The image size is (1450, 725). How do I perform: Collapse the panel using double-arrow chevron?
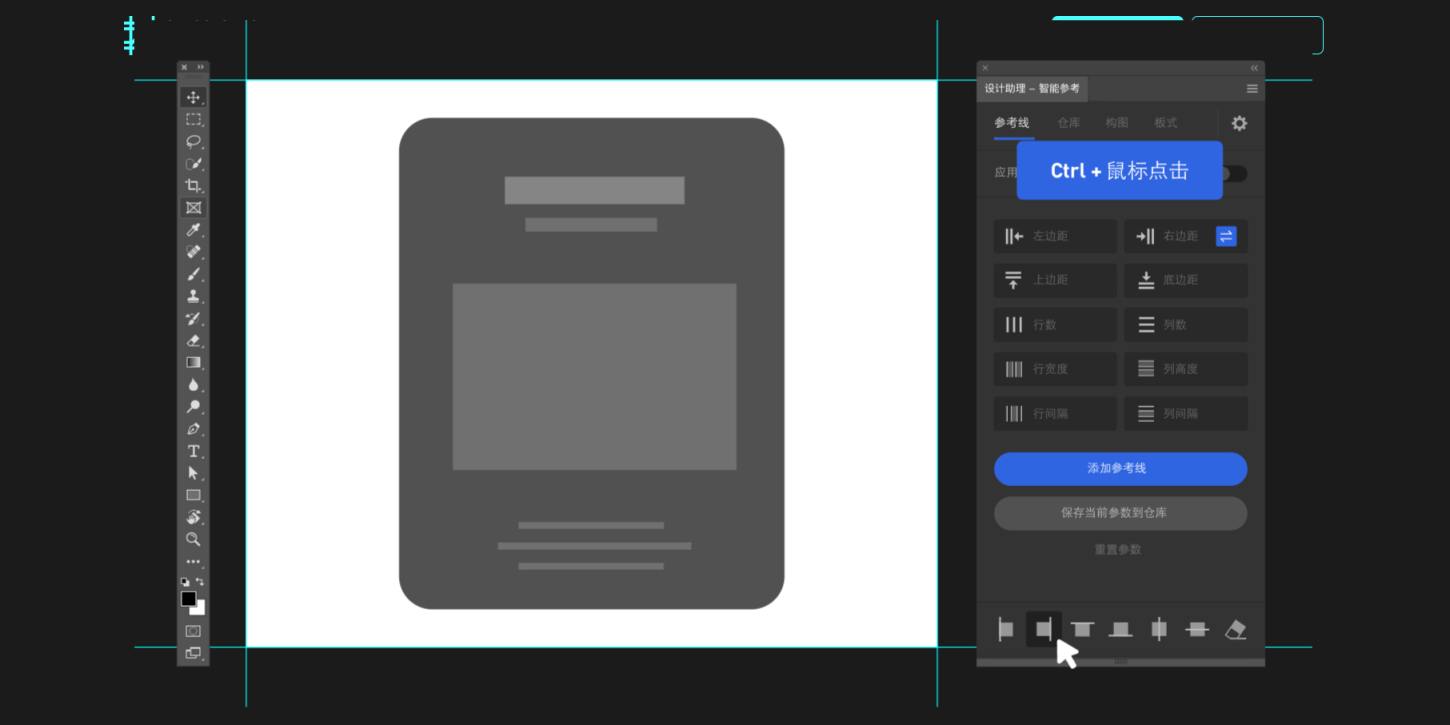tap(1254, 68)
